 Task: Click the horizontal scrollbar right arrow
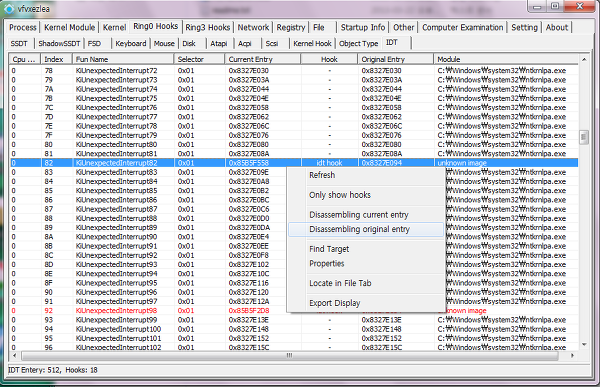coord(572,356)
